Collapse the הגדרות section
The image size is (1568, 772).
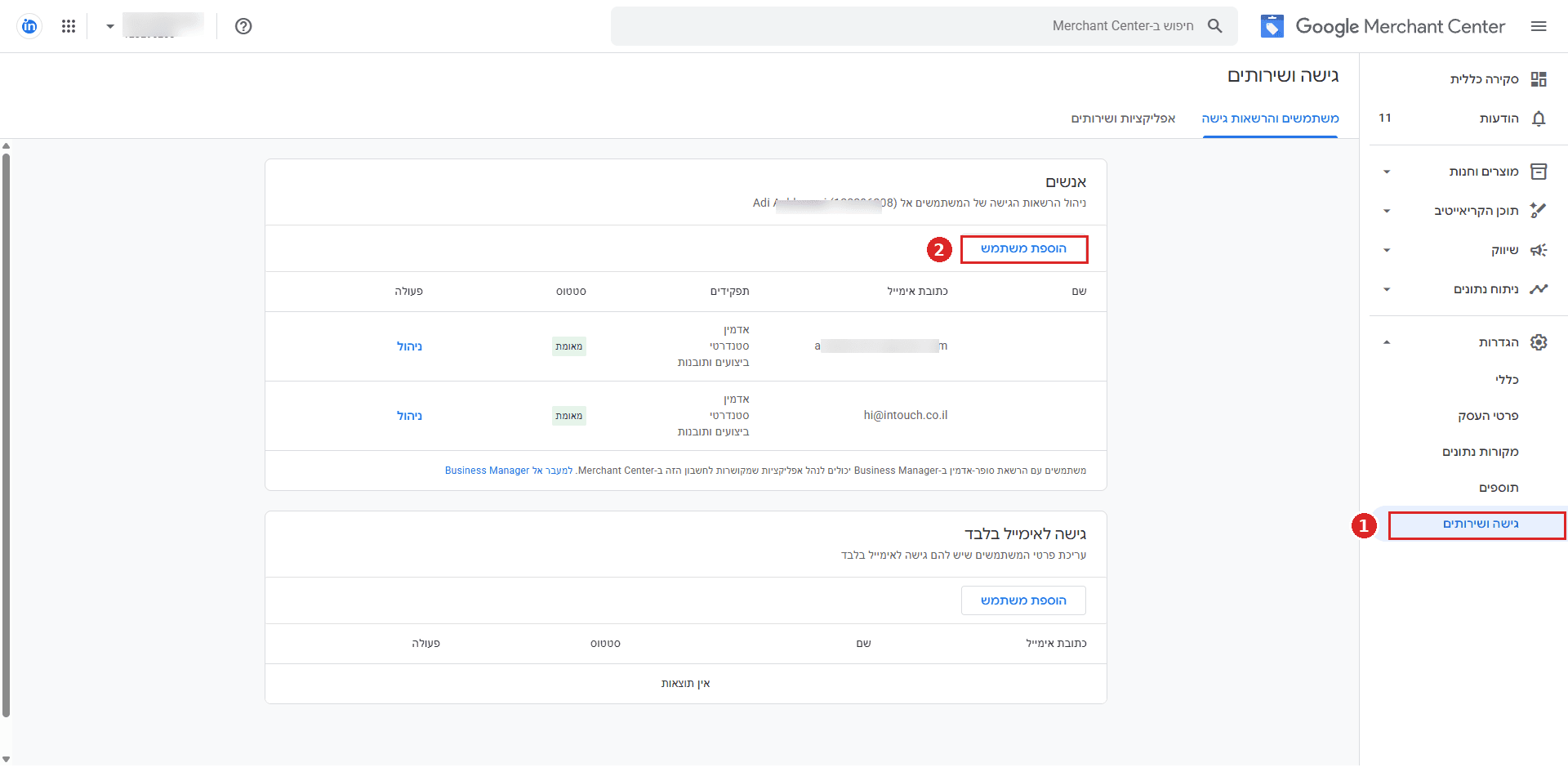coord(1387,342)
